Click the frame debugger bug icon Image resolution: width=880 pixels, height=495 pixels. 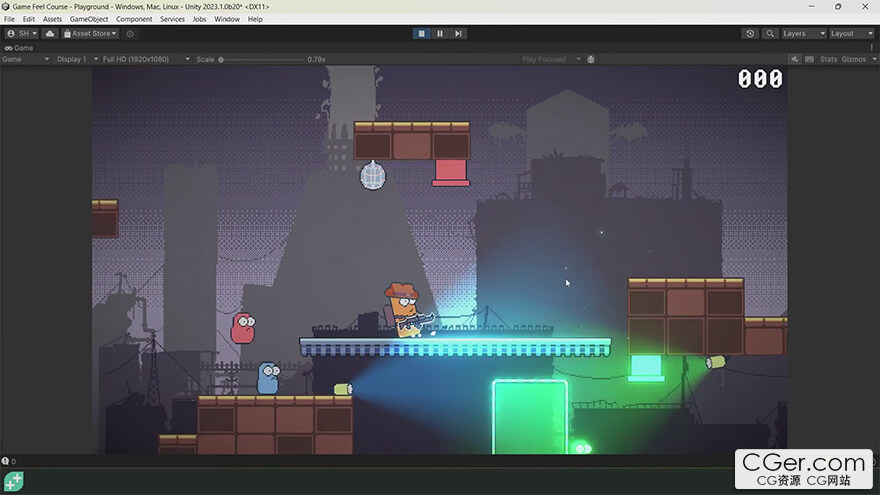(x=591, y=59)
